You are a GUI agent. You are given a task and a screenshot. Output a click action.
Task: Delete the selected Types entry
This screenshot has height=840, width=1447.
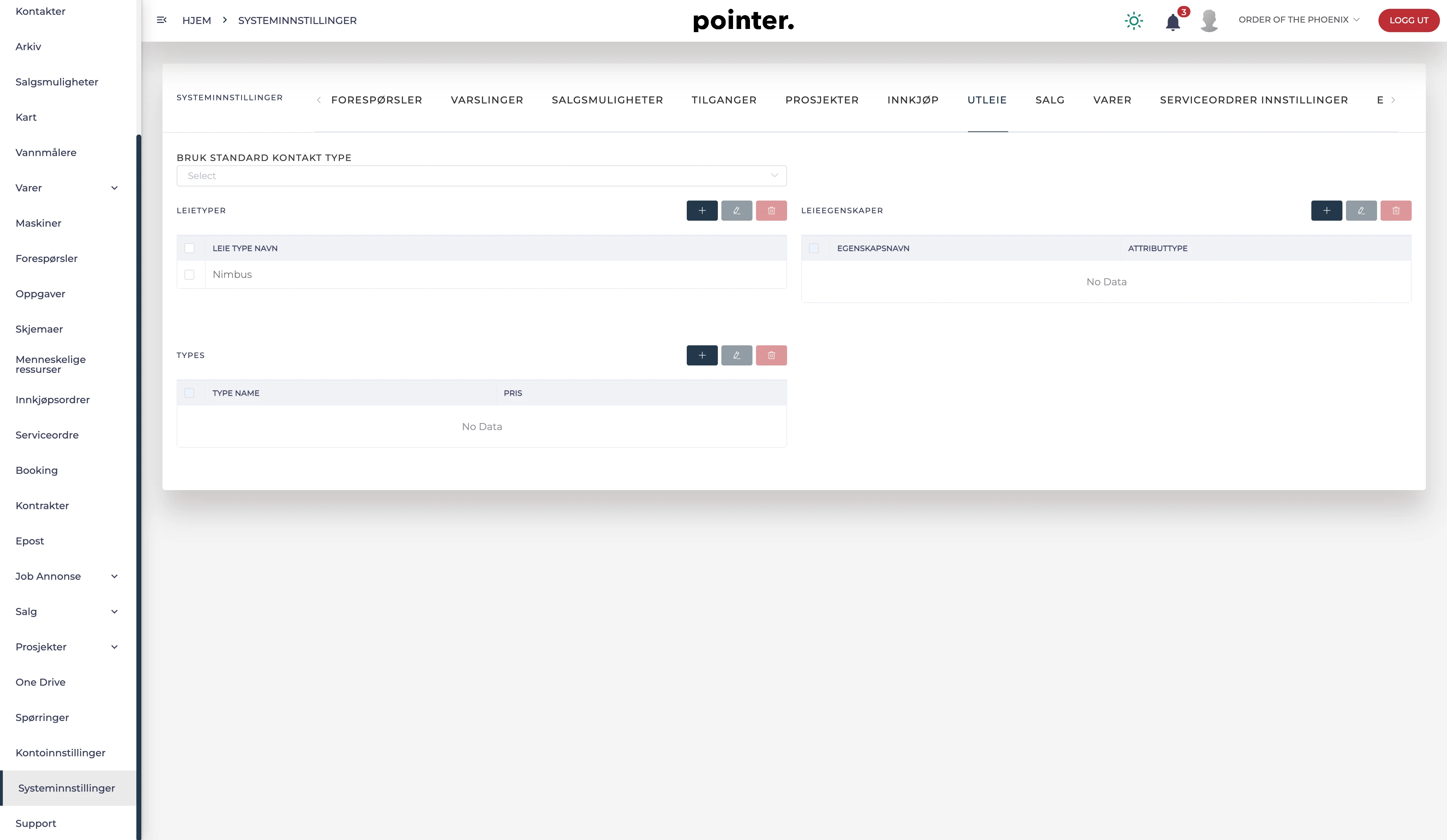(771, 355)
